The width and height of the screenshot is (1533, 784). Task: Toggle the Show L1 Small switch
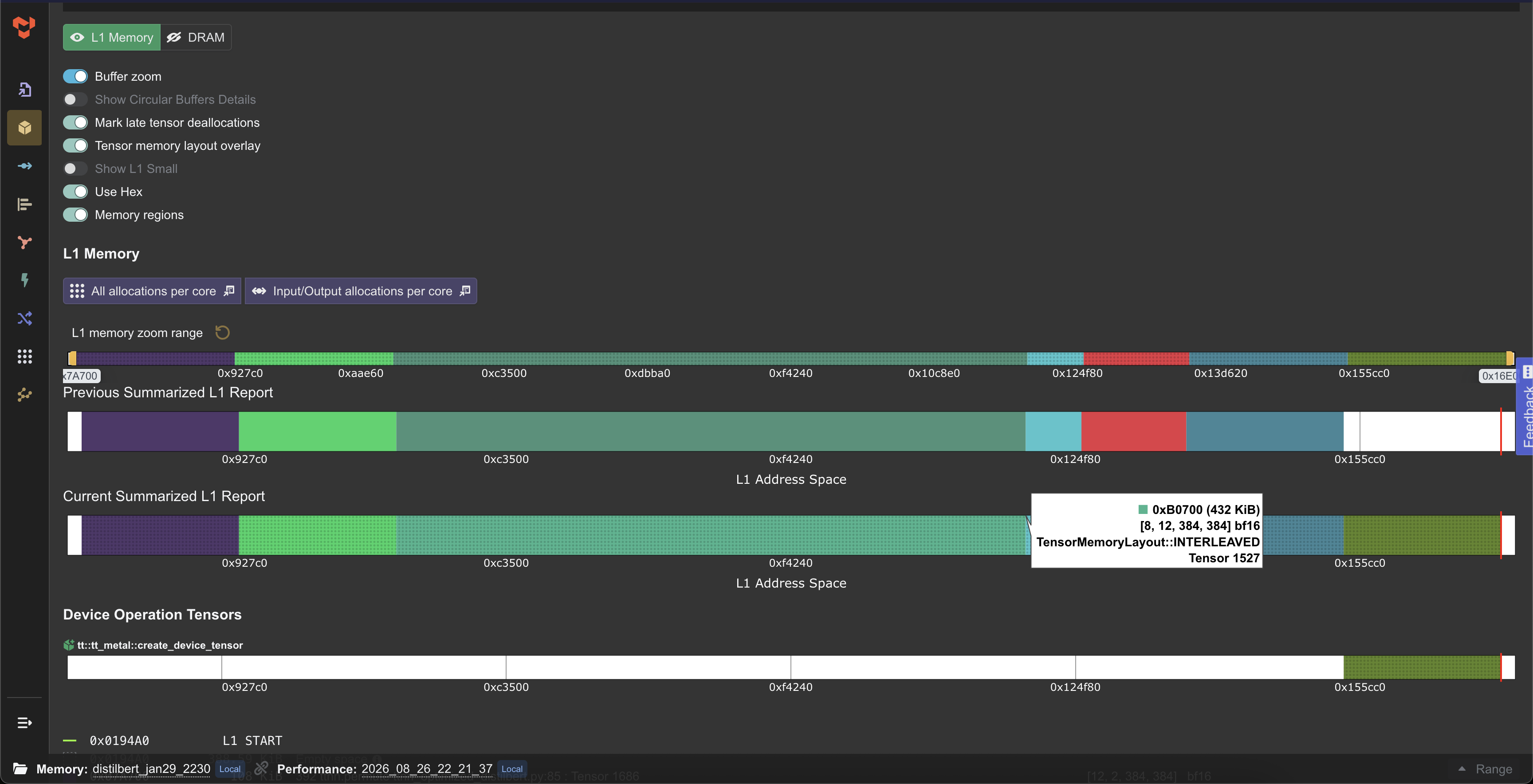point(75,169)
